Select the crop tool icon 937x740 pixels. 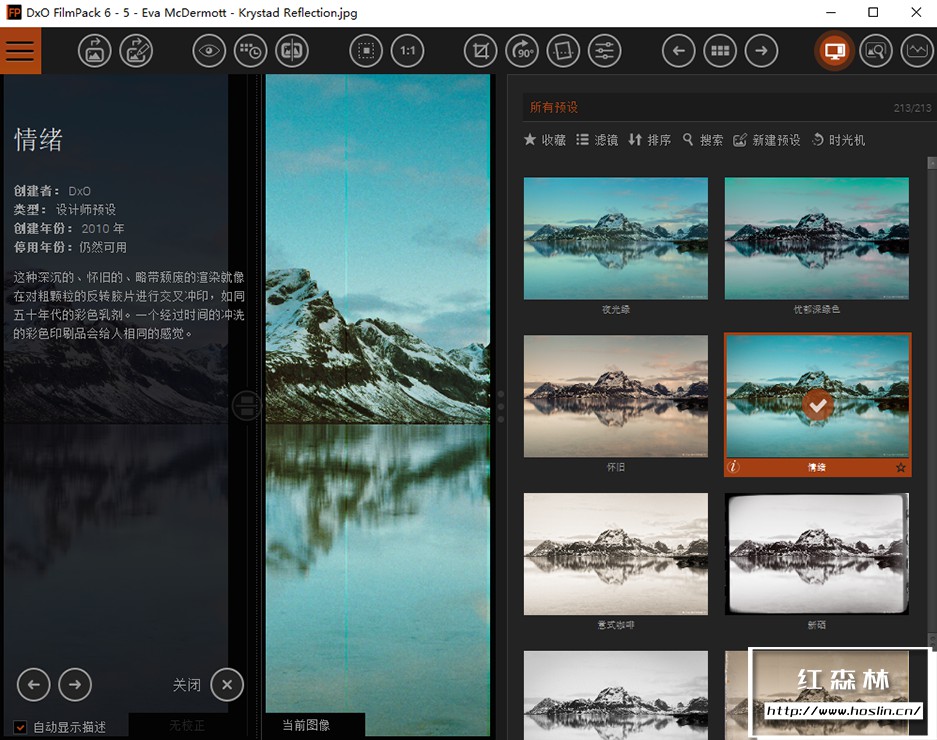click(480, 51)
